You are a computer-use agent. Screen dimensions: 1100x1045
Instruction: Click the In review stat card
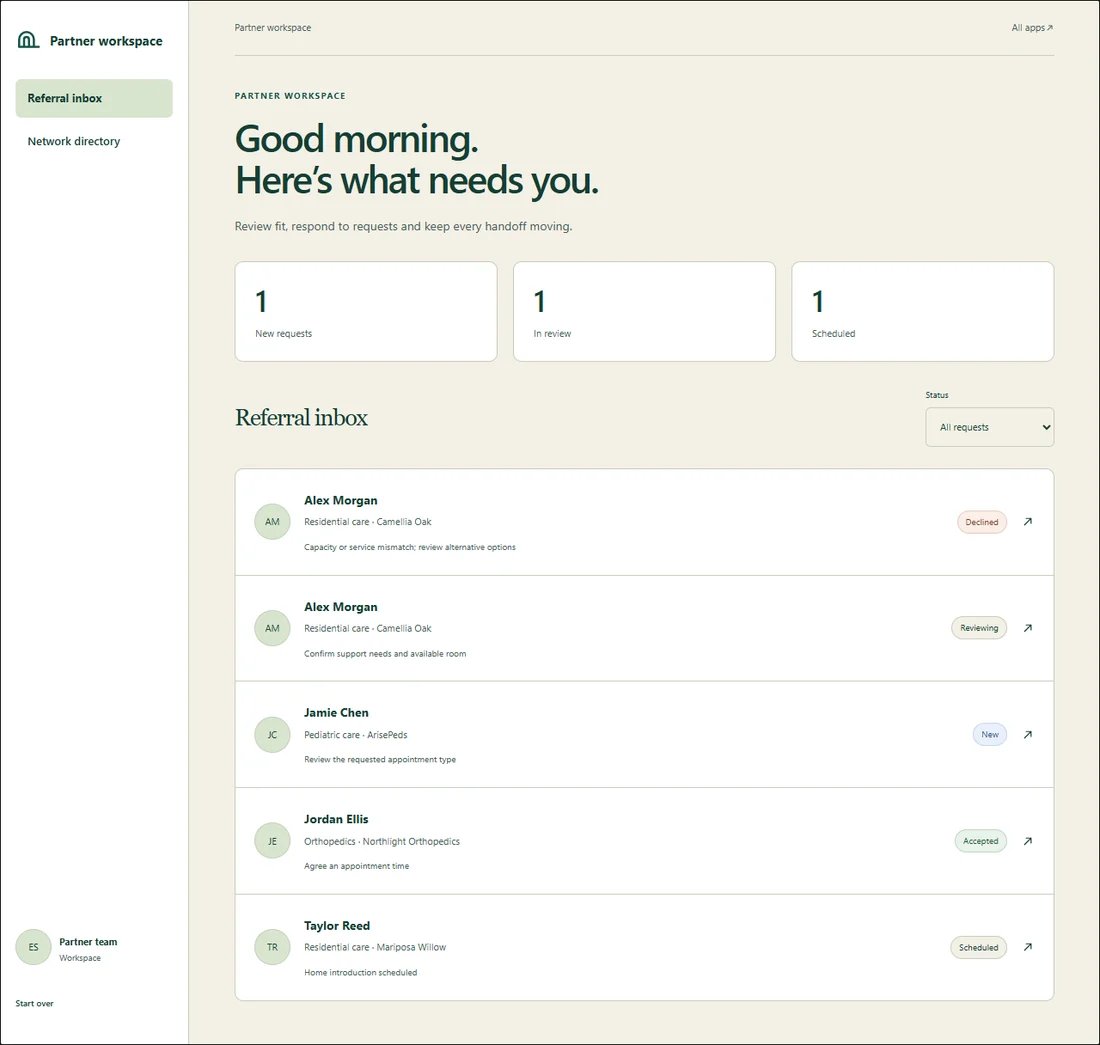click(644, 312)
